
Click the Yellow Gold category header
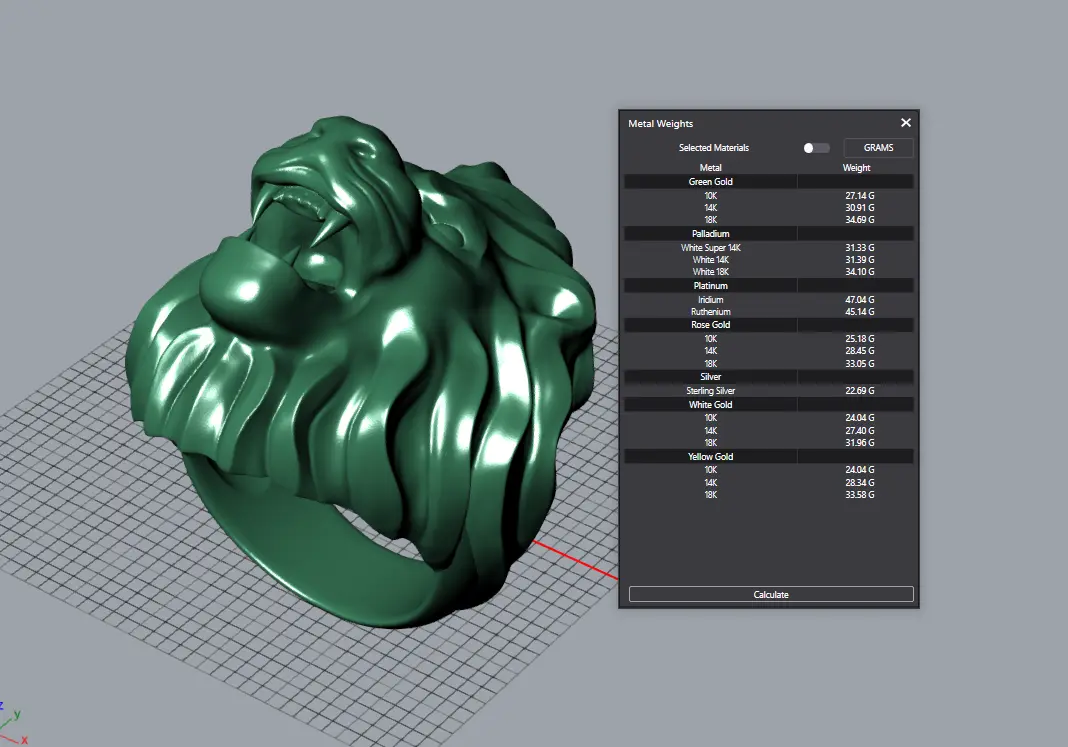tap(710, 457)
